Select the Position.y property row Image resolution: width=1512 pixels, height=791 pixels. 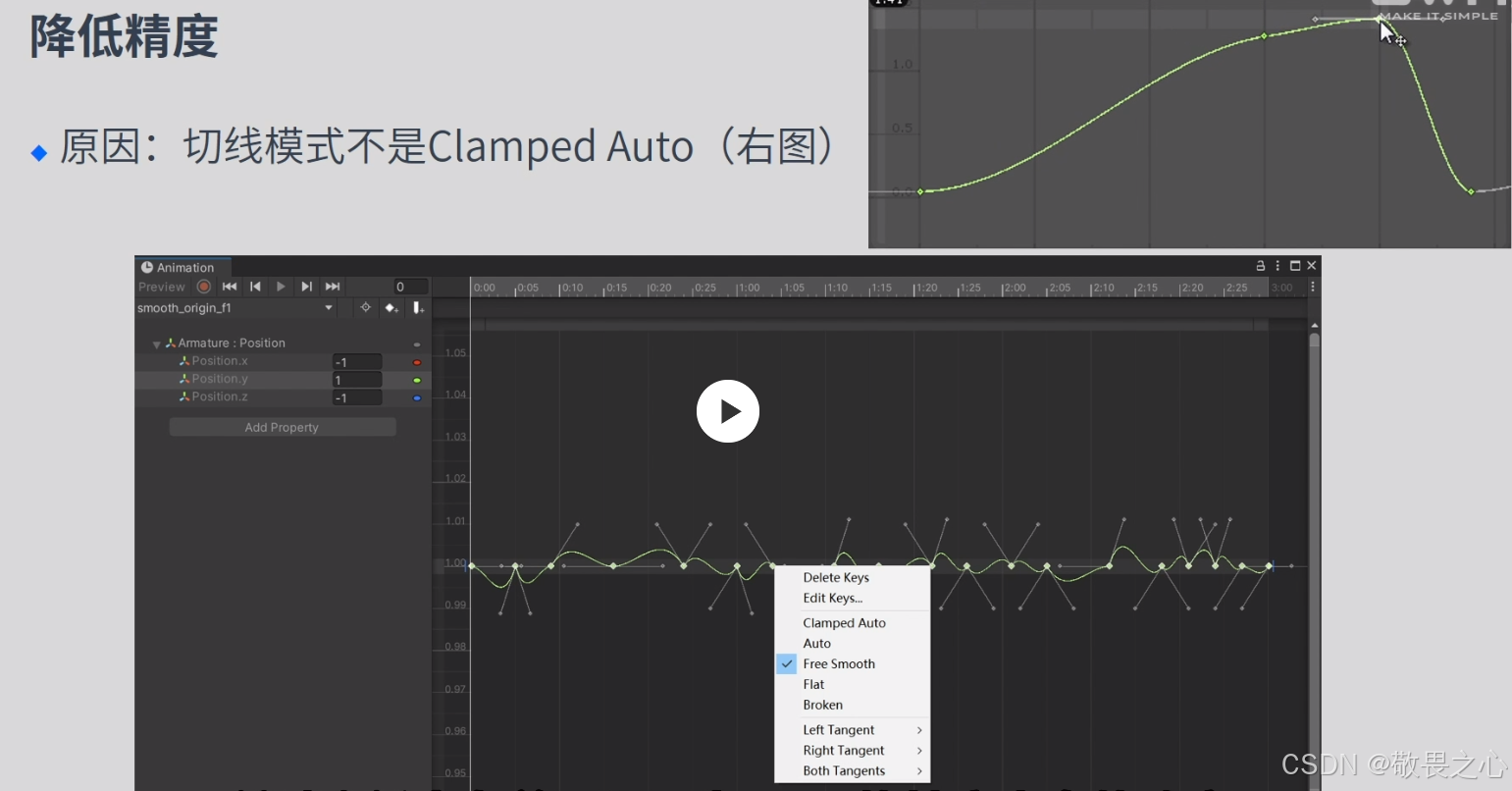pyautogui.click(x=283, y=379)
